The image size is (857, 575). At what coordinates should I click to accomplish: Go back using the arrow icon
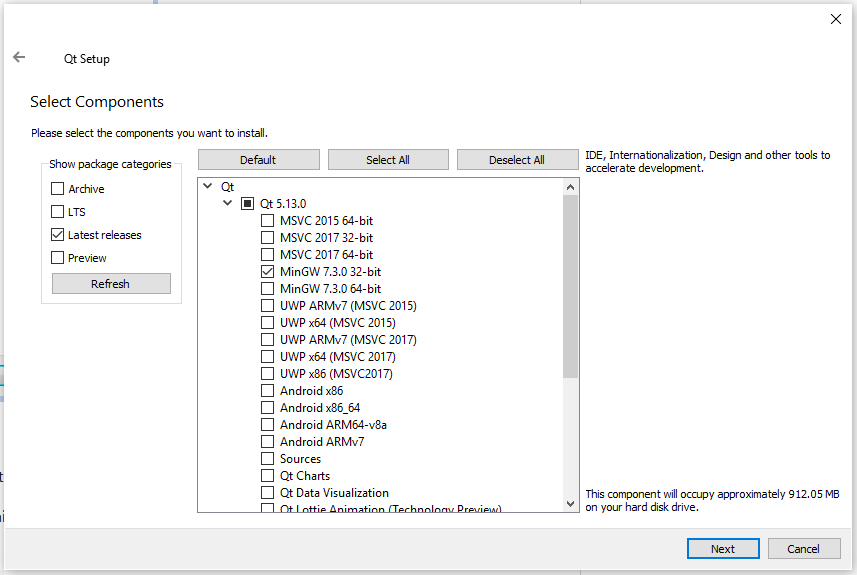(19, 57)
